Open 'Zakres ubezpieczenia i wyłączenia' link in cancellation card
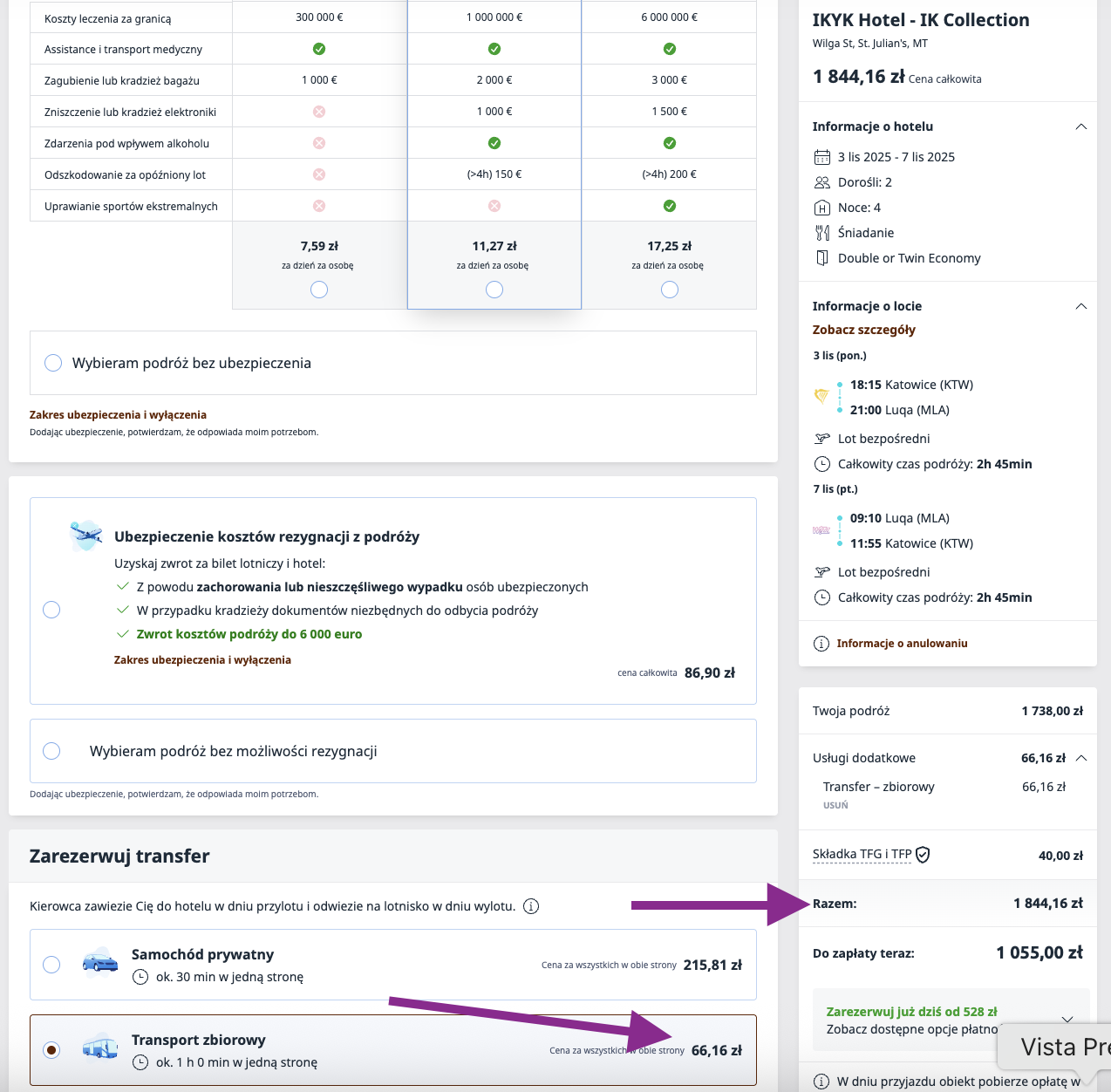Viewport: 1111px width, 1092px height. pos(202,660)
